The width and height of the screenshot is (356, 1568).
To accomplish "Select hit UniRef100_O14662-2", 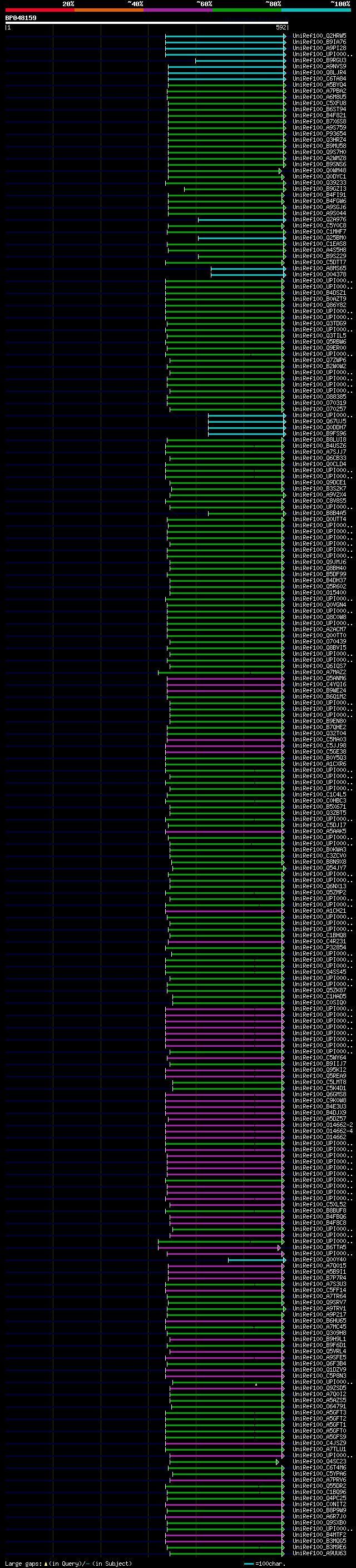I will coord(323,1125).
